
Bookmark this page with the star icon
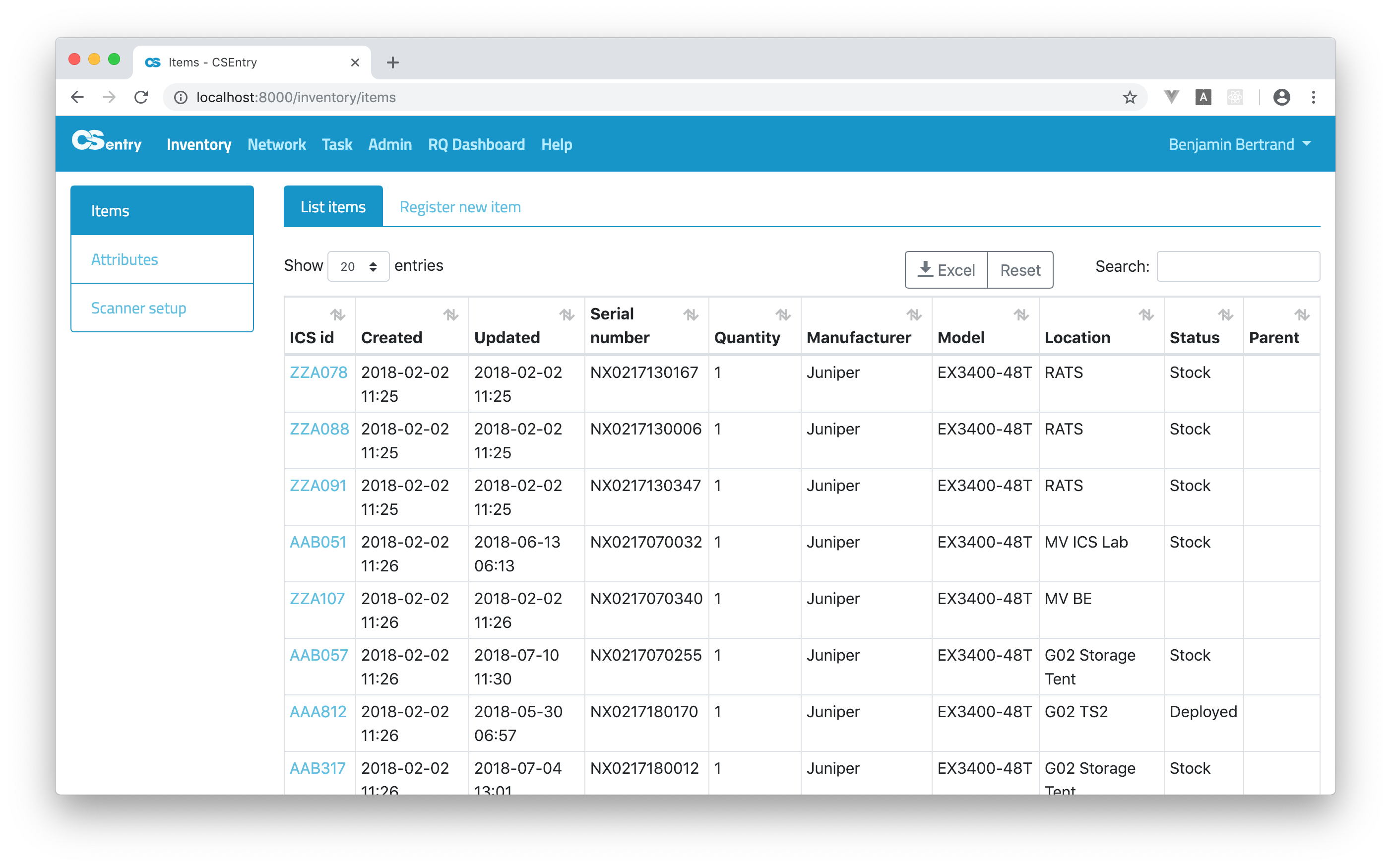click(1129, 98)
